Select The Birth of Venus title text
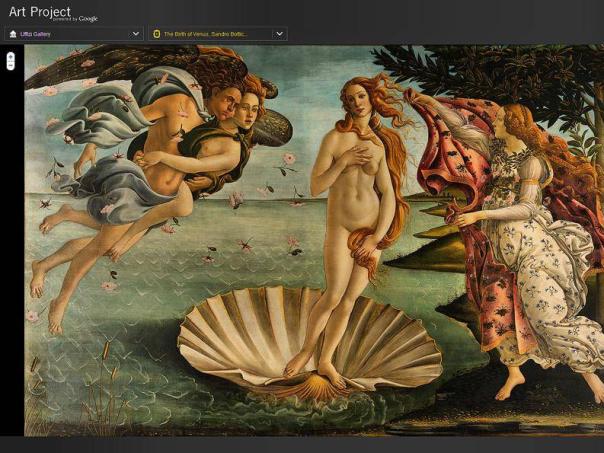604x453 pixels. coord(207,33)
